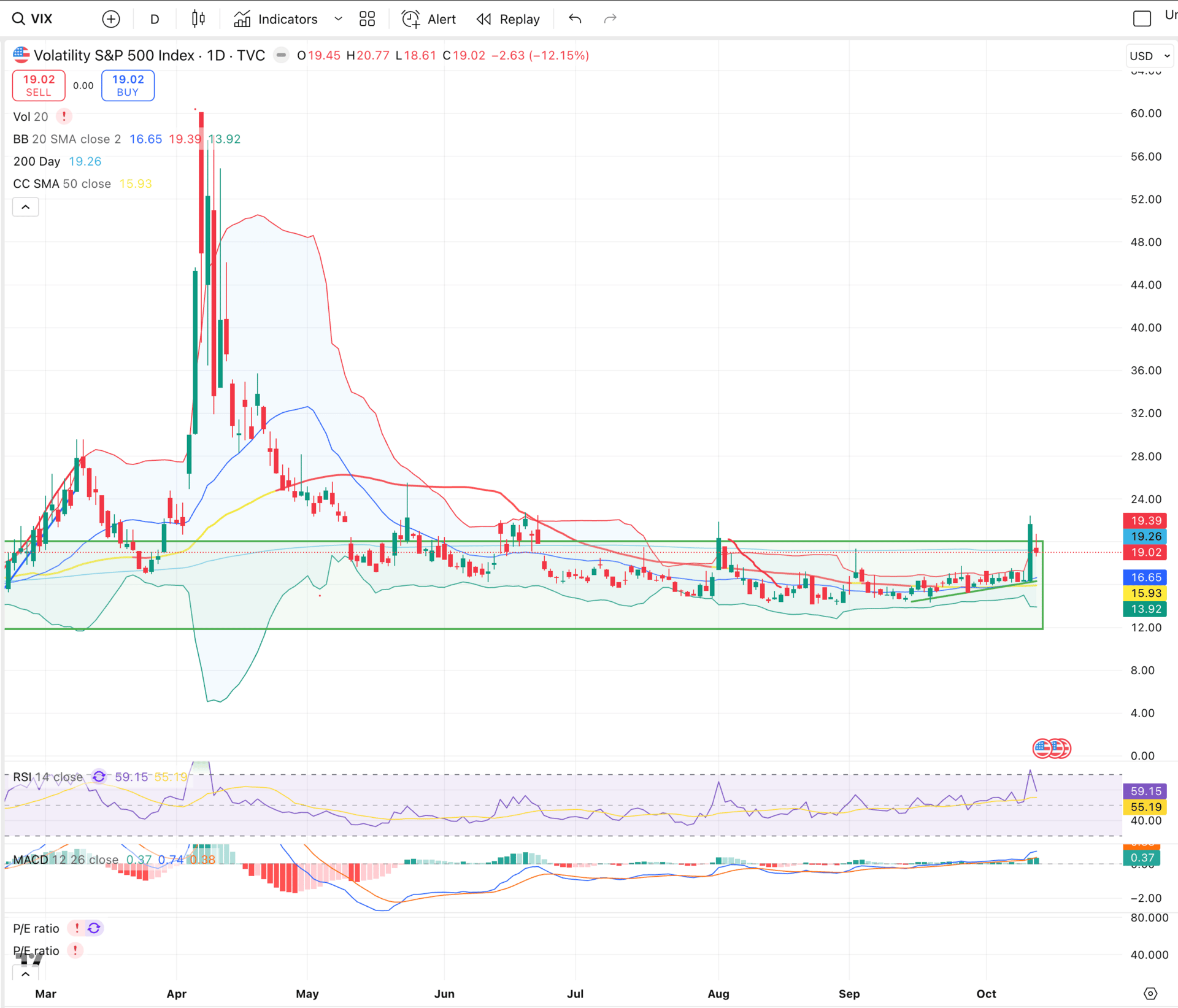Expand the indicator templates dropdown chevron
Viewport: 1178px width, 1008px height.
(338, 19)
